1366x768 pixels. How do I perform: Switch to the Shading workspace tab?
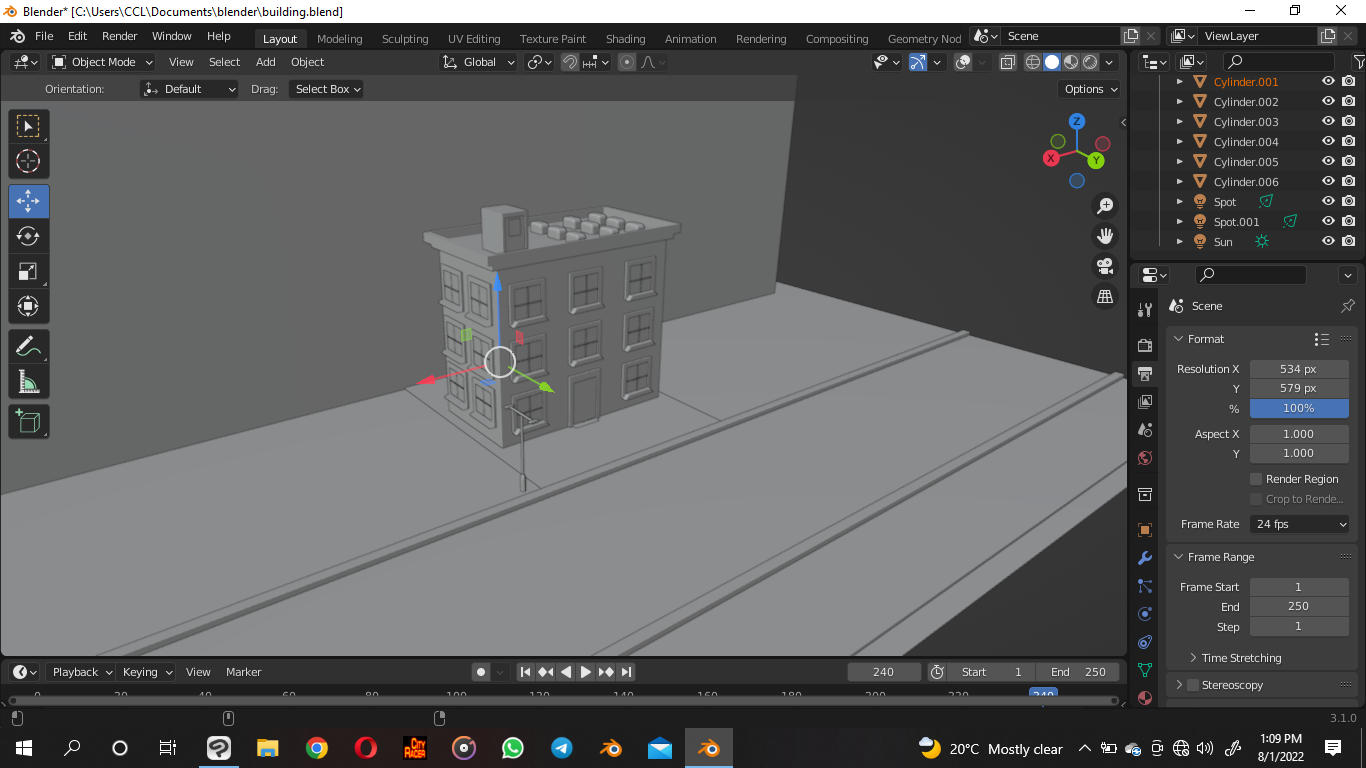625,39
